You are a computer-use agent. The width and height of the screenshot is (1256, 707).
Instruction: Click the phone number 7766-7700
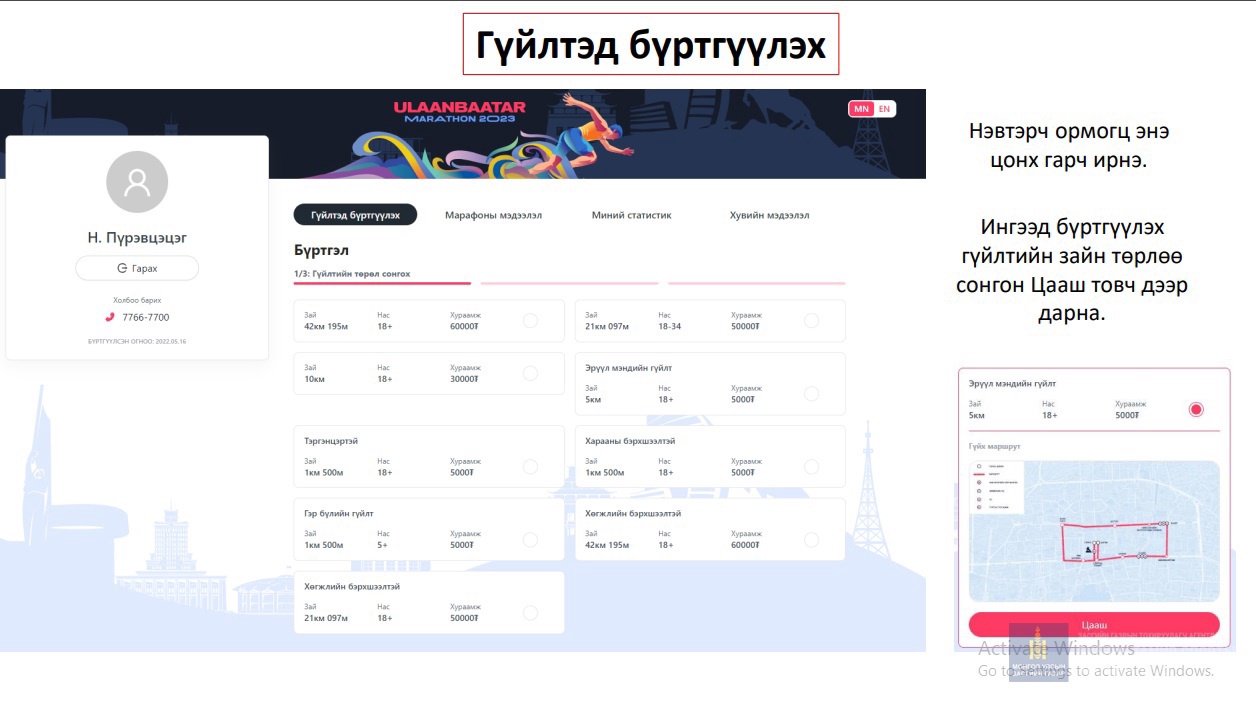[x=146, y=317]
